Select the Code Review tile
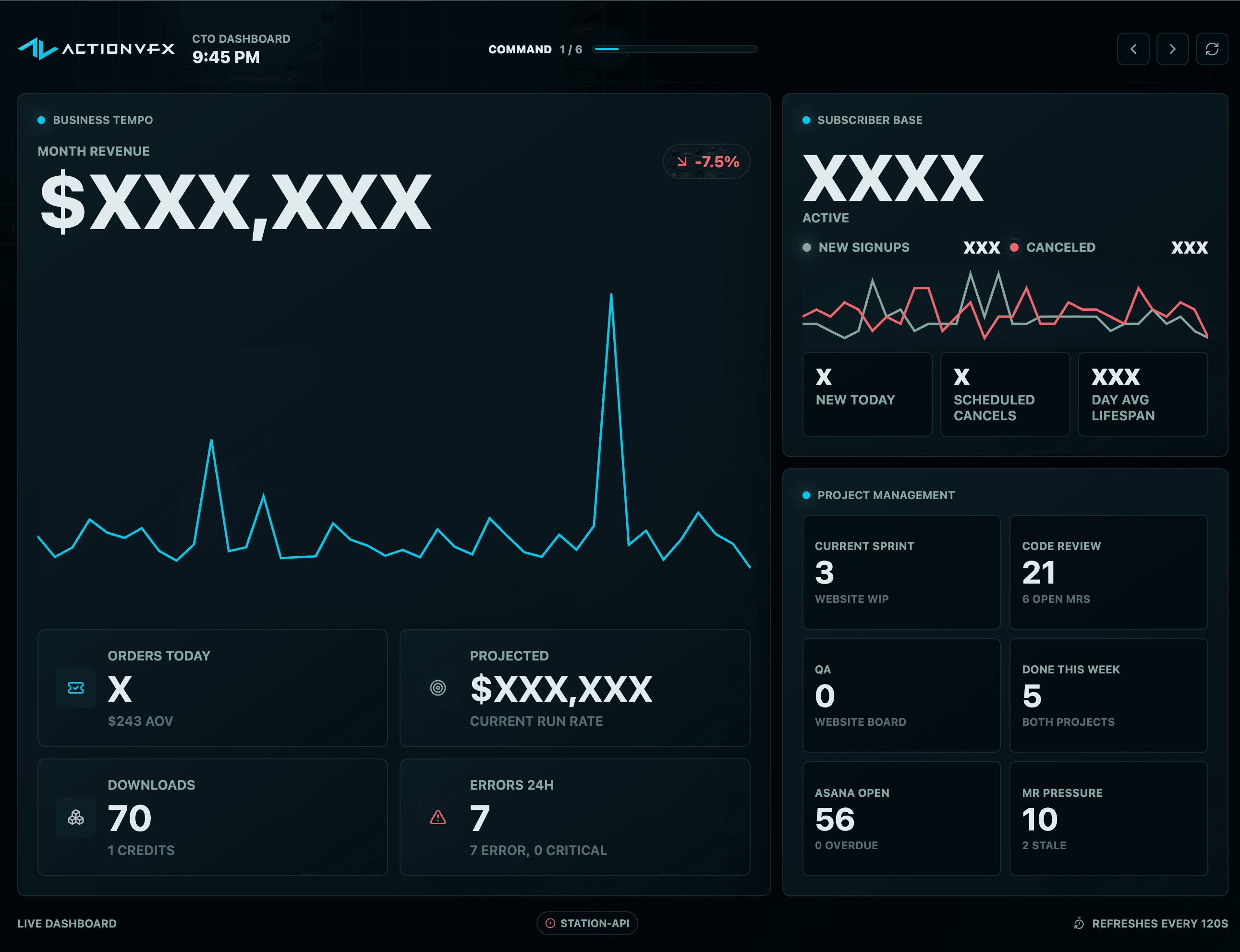The image size is (1240, 952). (1108, 572)
